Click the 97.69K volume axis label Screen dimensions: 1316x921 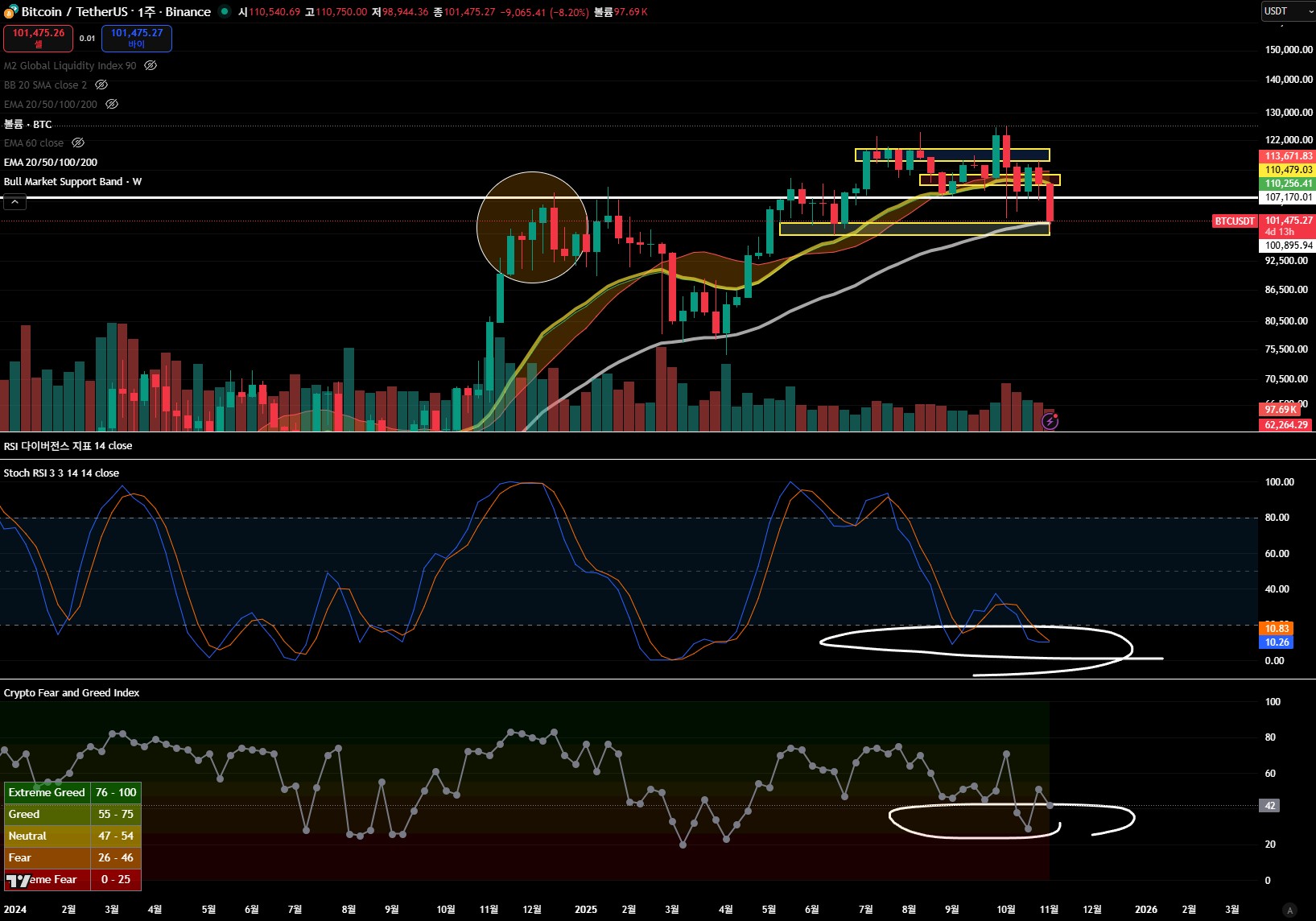pos(1281,410)
